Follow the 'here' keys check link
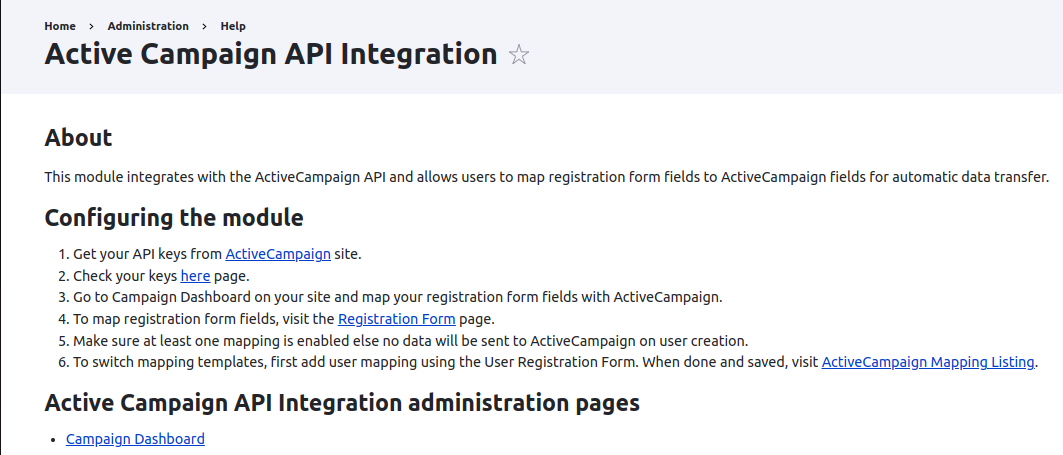Image resolution: width=1063 pixels, height=455 pixels. pyautogui.click(x=195, y=276)
